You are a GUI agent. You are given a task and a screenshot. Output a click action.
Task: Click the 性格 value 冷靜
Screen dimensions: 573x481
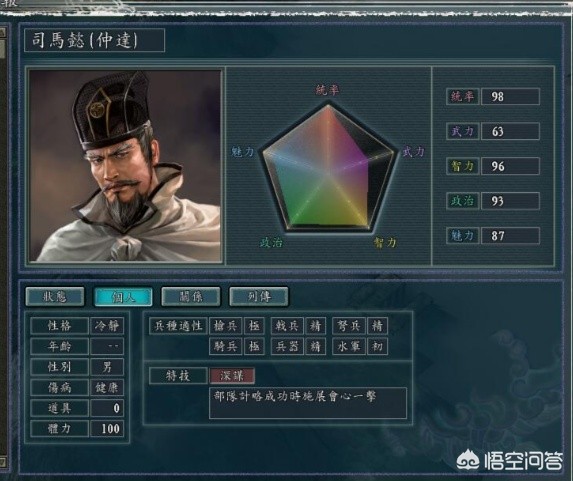[x=107, y=326]
